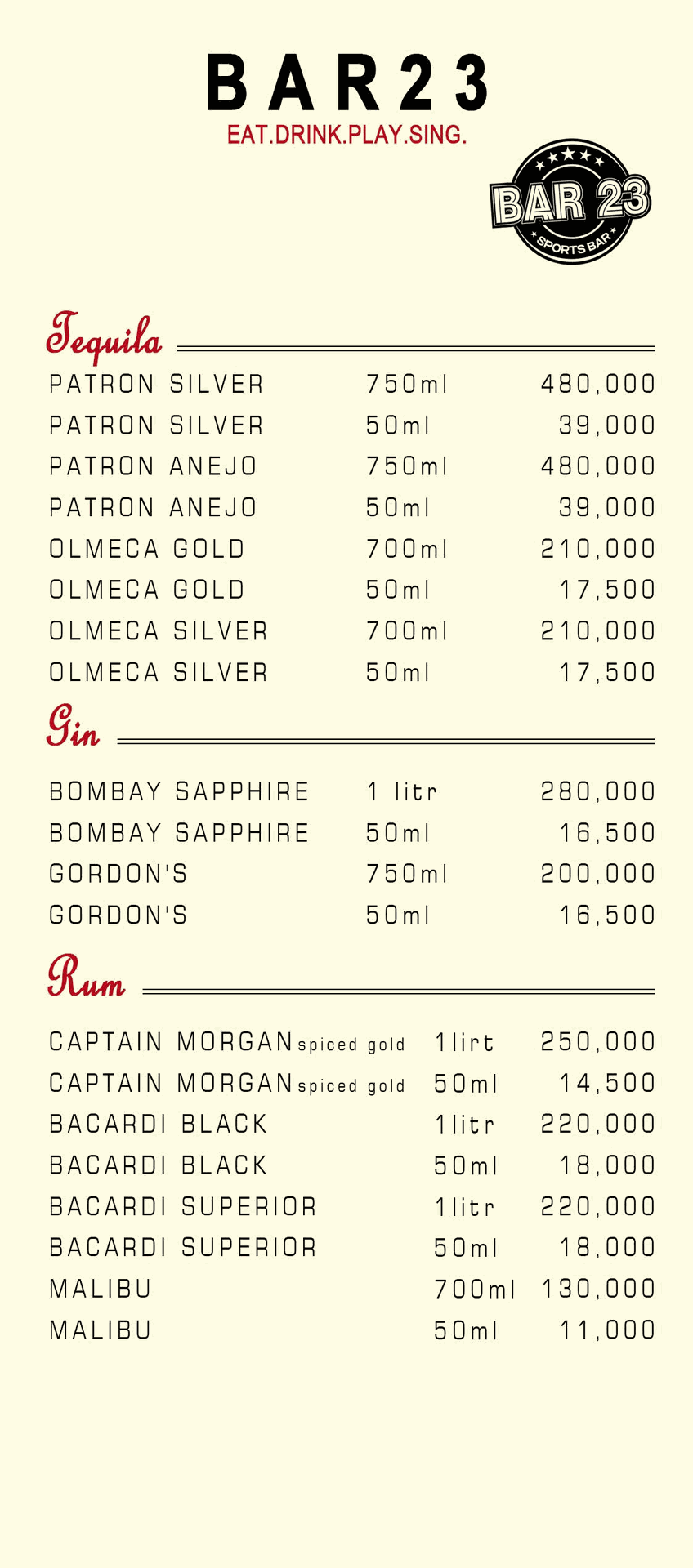Select Gordon's 750ml entry
The image size is (693, 1568).
coord(352,874)
